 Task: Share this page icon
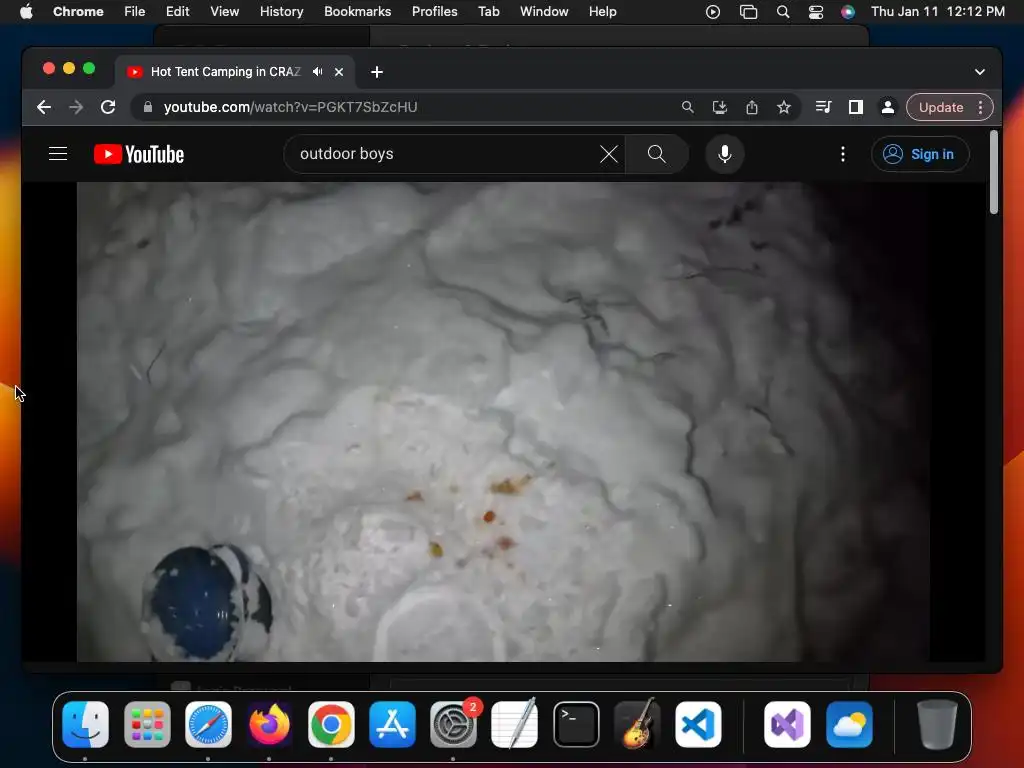pyautogui.click(x=752, y=107)
